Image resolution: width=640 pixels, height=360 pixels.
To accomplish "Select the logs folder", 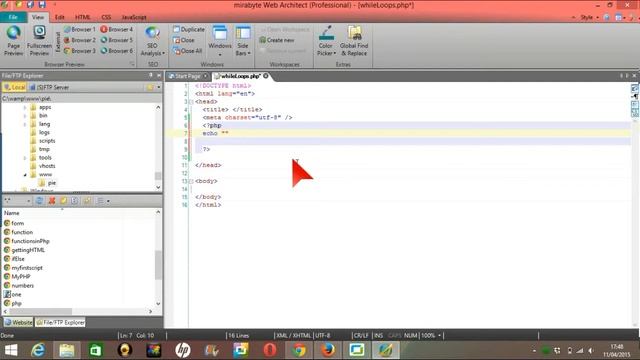I will (44, 132).
